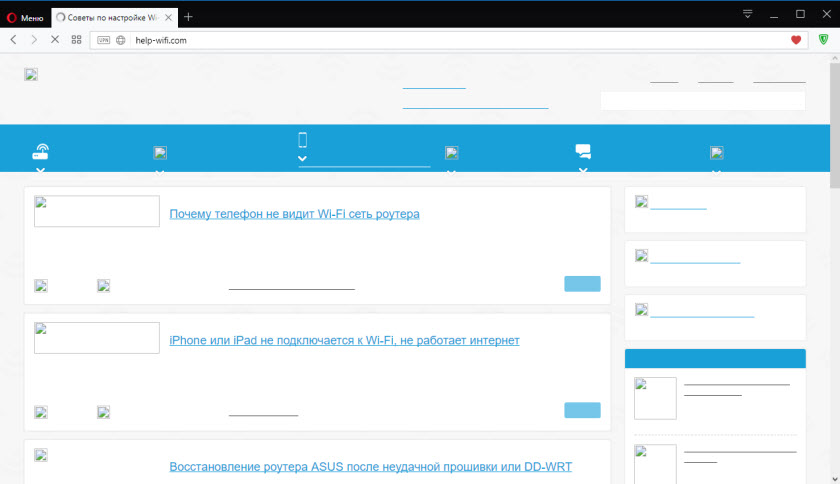
Task: Click the globe site info icon
Action: (x=121, y=40)
